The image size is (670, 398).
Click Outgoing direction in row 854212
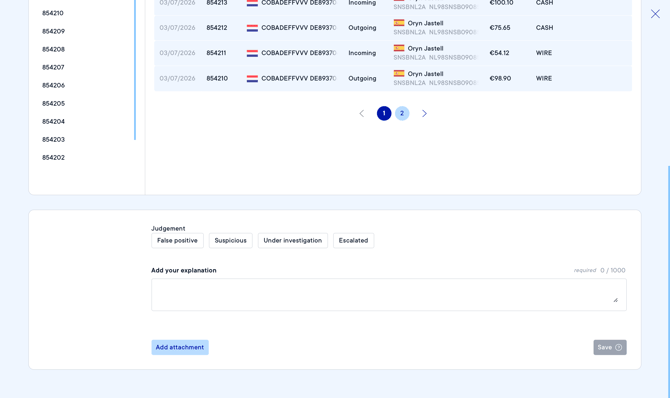[x=362, y=28]
